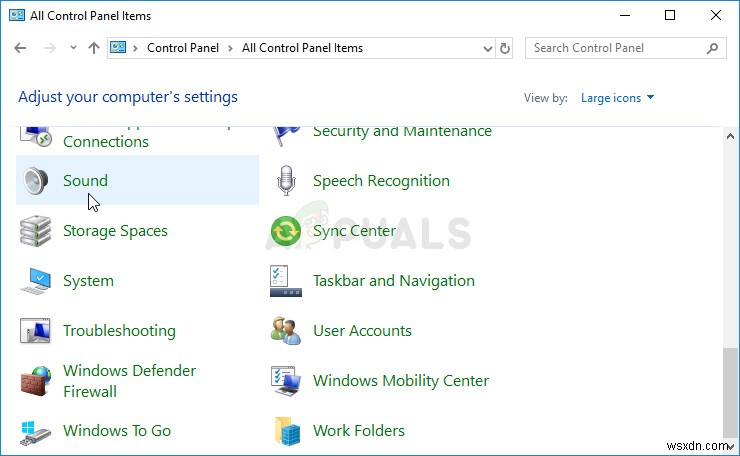Maximize the Control Panel window

670,16
